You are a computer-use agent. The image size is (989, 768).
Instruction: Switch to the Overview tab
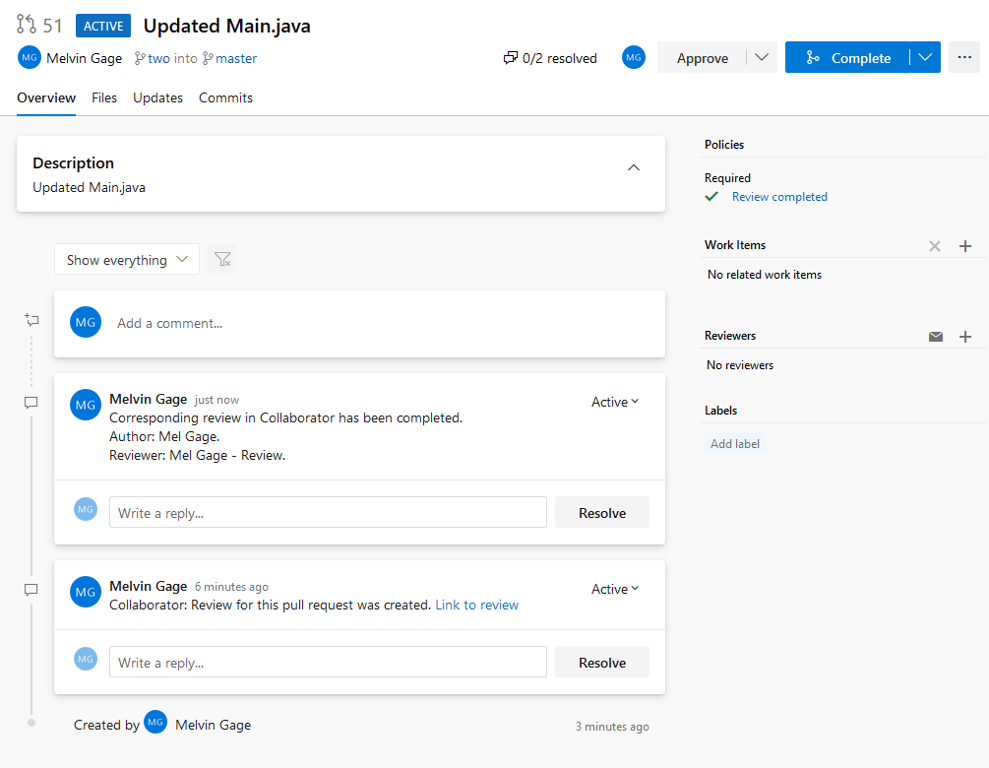point(46,98)
